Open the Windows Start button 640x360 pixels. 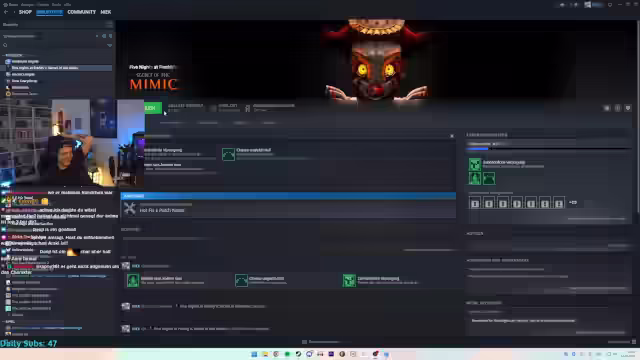[254, 354]
